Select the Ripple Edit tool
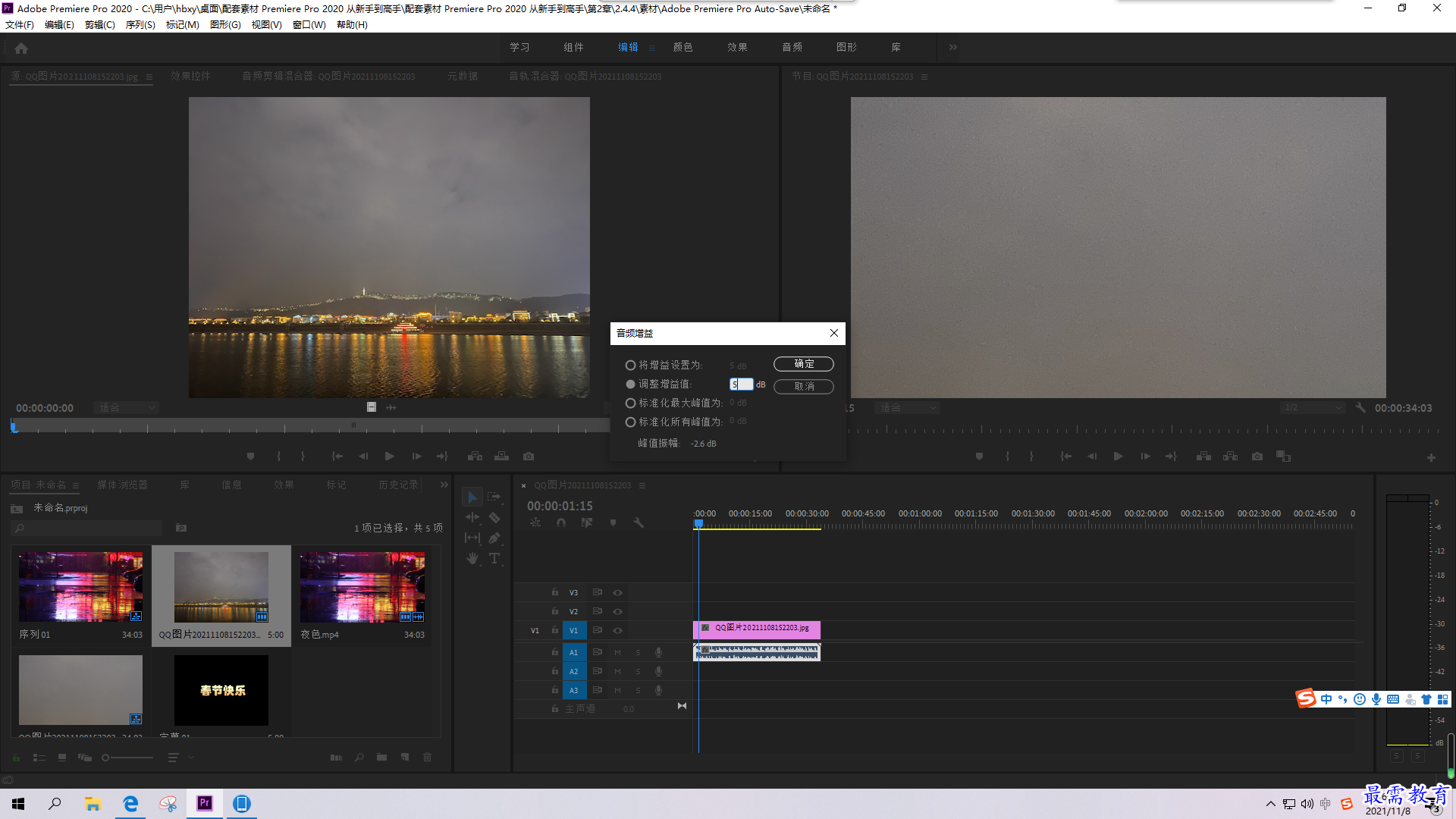The image size is (1456, 819). tap(472, 517)
